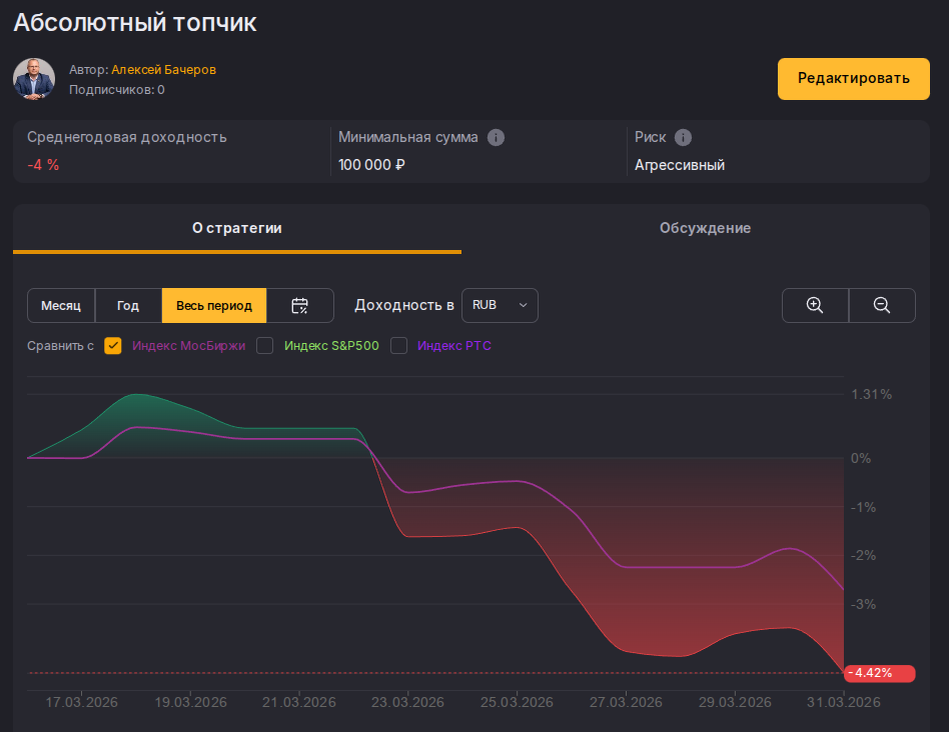Click the Доходность в label
949x732 pixels.
click(x=404, y=305)
